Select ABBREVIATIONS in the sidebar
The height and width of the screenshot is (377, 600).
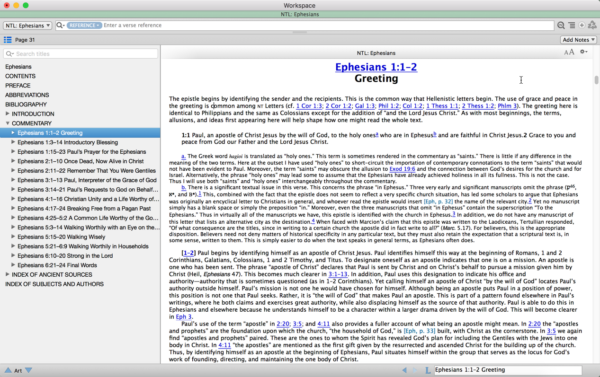(x=27, y=95)
